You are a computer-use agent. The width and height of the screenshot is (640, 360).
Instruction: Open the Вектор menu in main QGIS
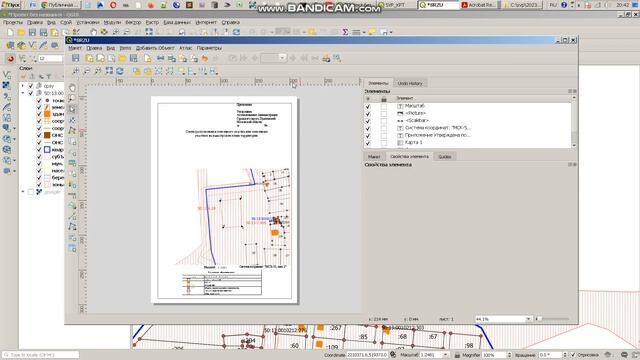(133, 22)
